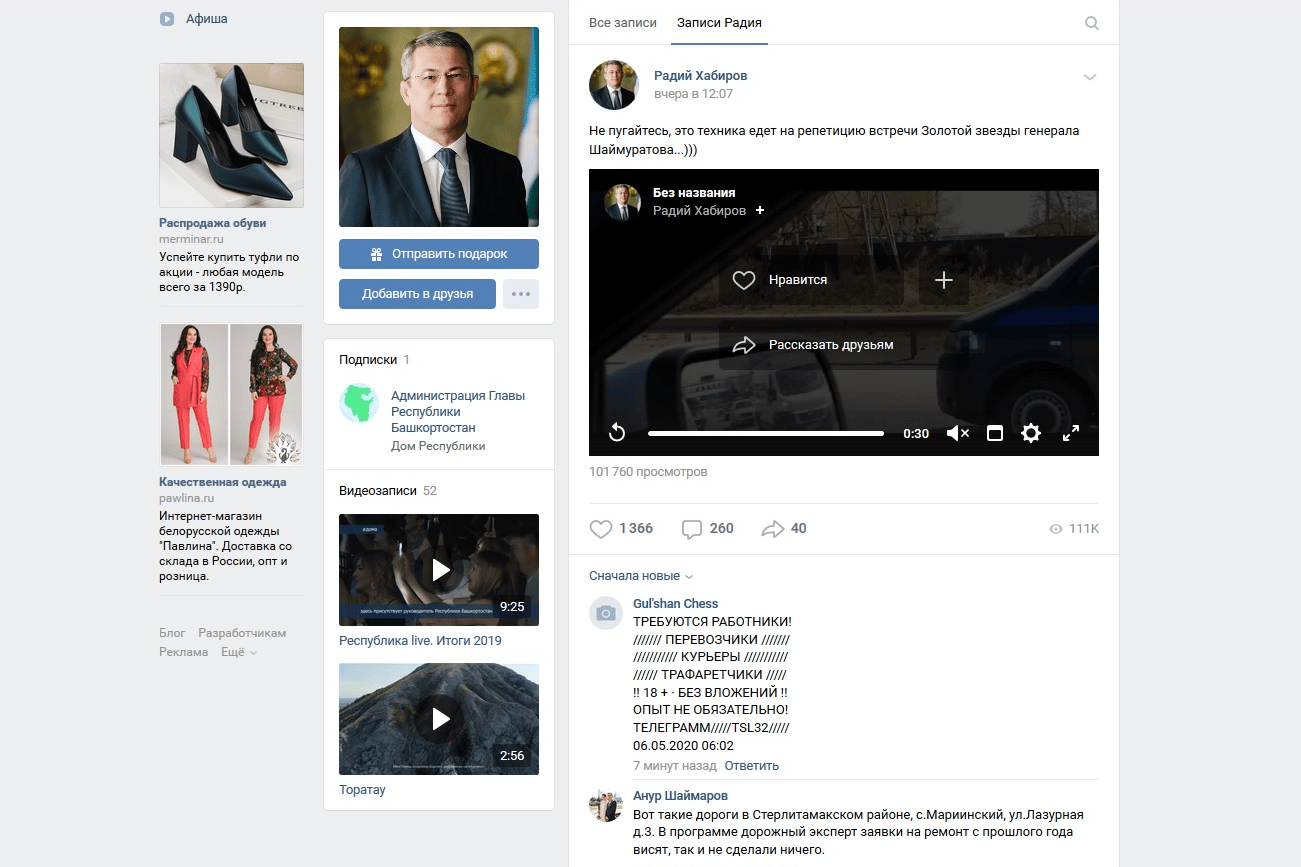
Task: Click the video progress bar
Action: point(765,433)
